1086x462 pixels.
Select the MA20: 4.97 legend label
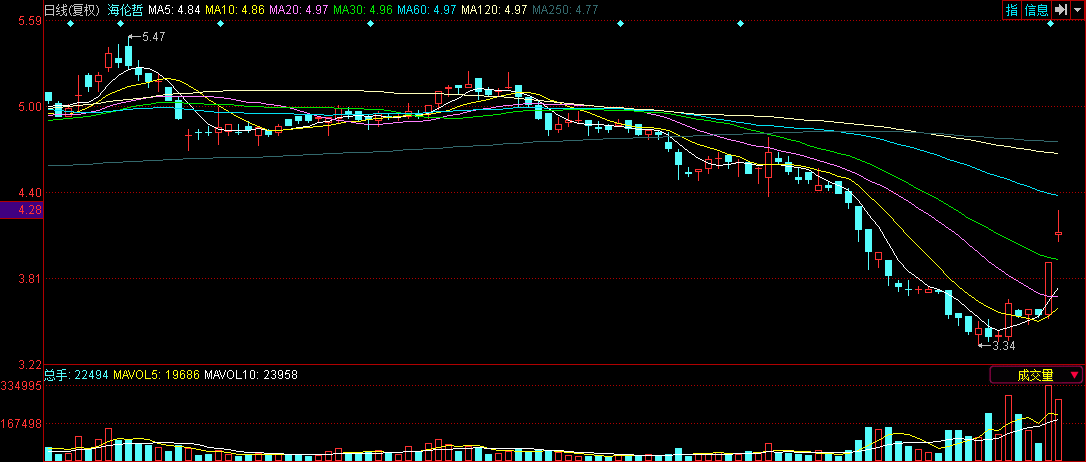click(299, 10)
